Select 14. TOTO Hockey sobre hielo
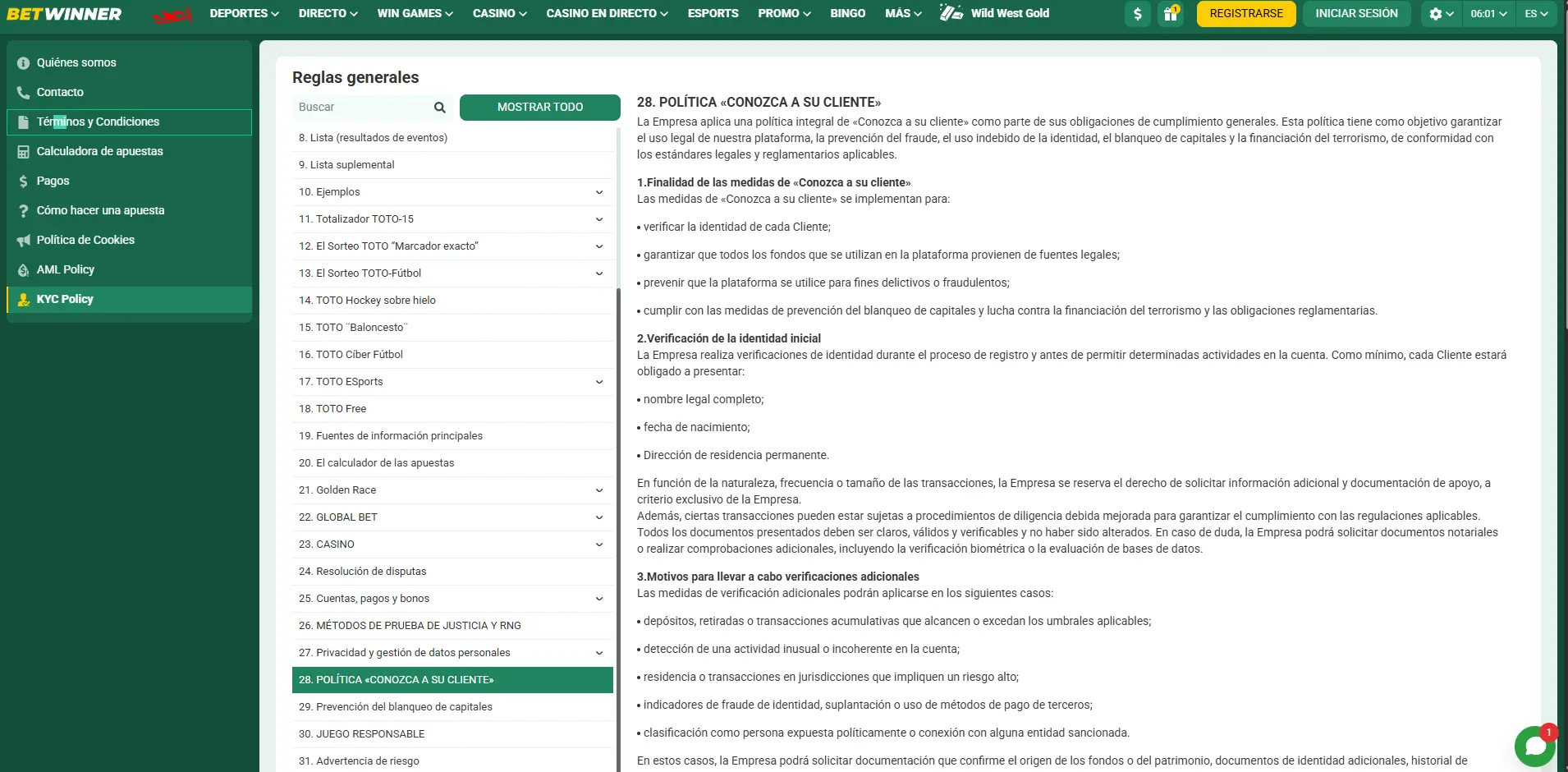The image size is (1568, 772). [x=452, y=301]
